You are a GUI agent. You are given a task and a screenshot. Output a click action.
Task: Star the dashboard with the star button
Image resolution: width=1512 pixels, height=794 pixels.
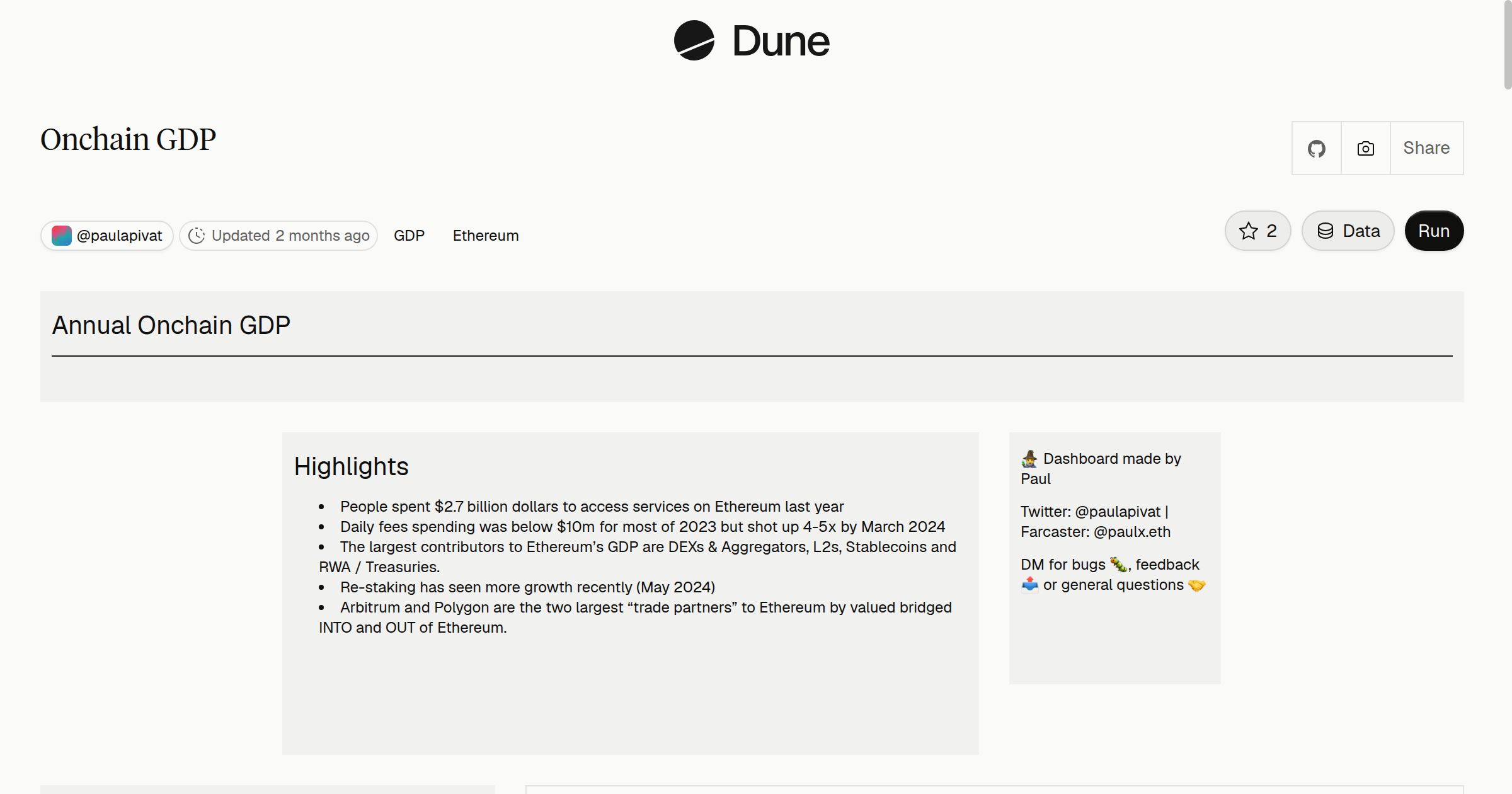pos(1257,231)
